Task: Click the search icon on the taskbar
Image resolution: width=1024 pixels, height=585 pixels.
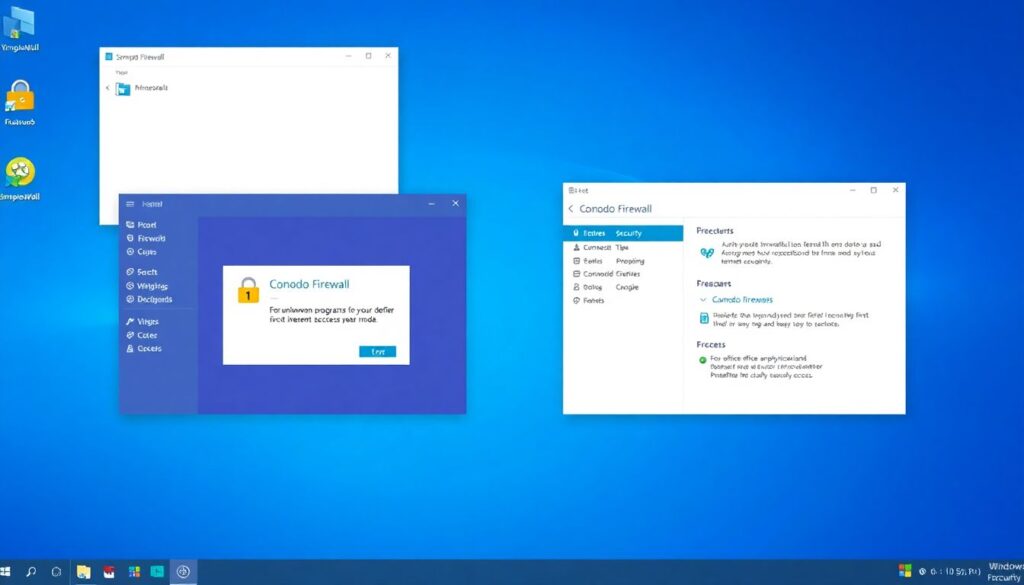Action: click(31, 572)
